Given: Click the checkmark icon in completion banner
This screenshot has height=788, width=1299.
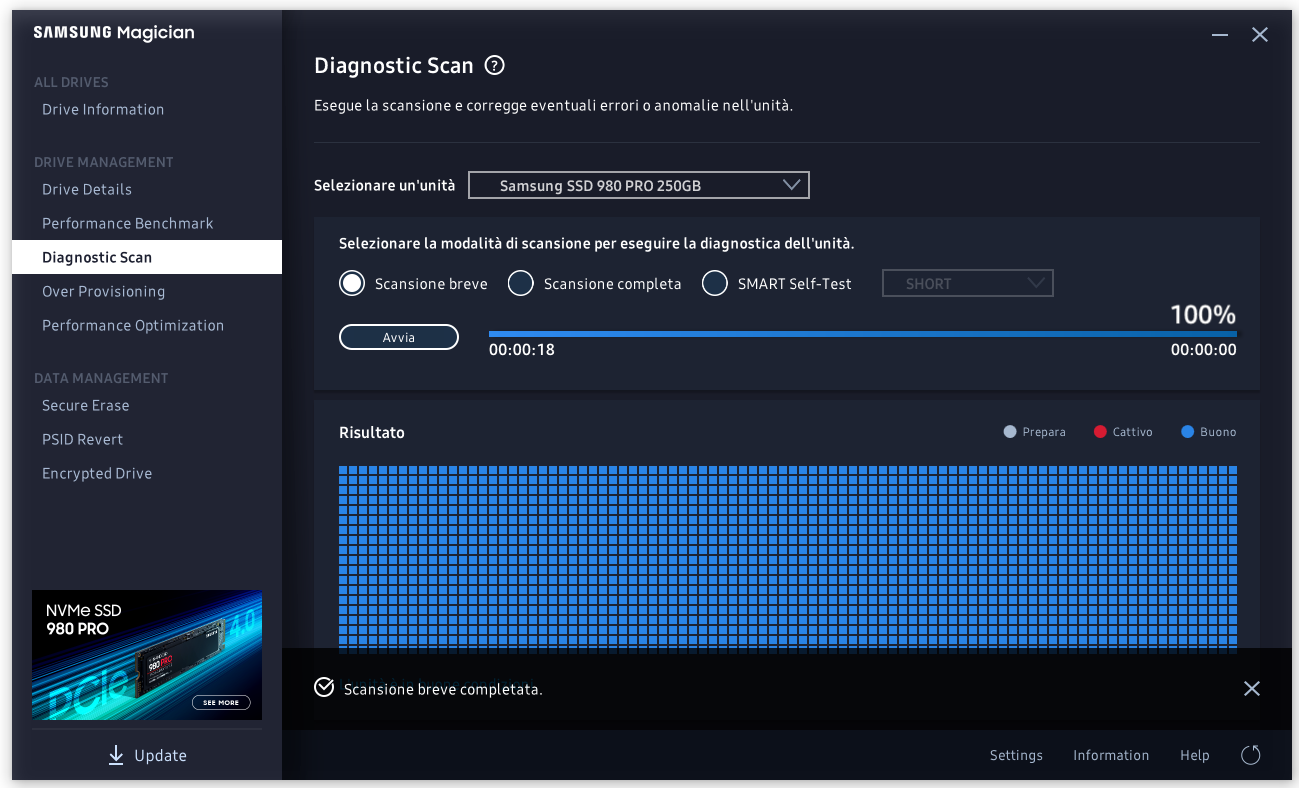Looking at the screenshot, I should (x=323, y=688).
